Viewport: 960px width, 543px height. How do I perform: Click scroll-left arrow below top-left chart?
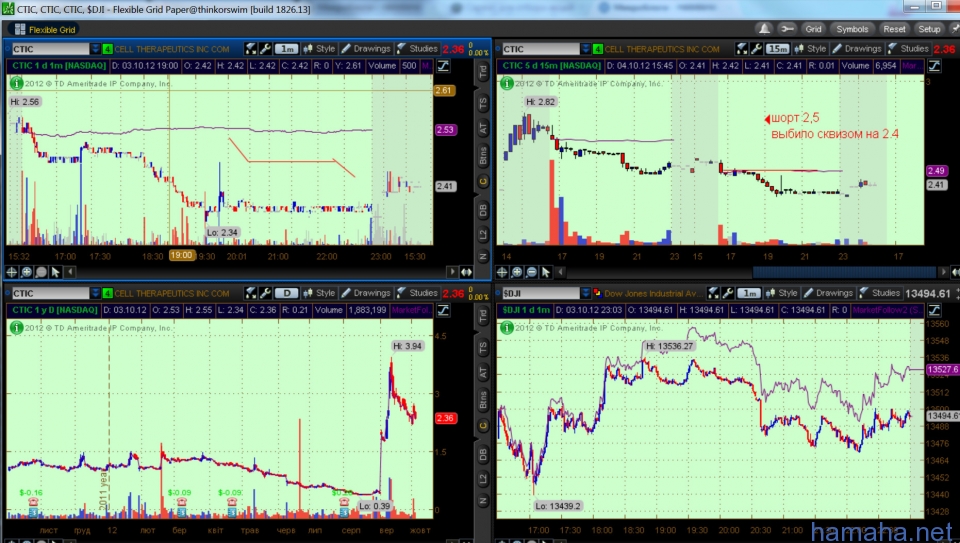[70, 272]
